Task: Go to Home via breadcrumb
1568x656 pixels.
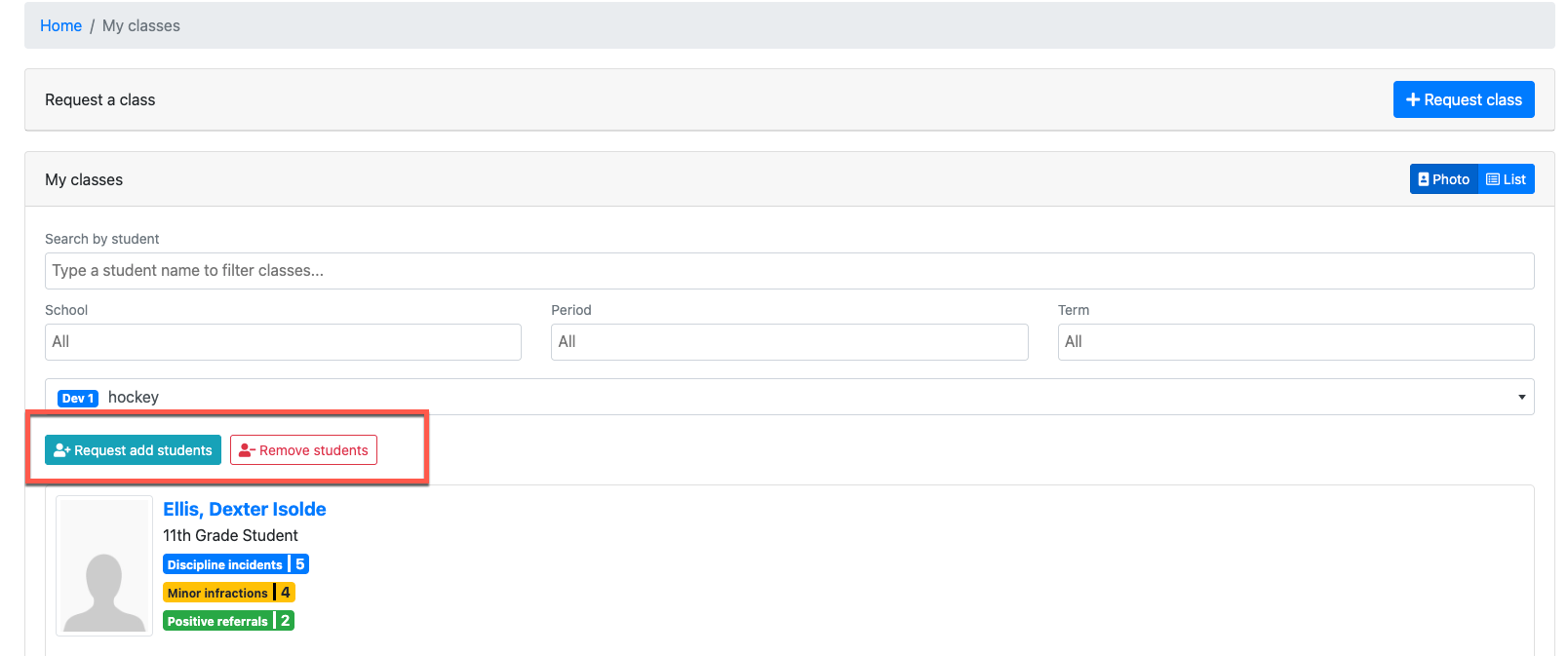Action: [60, 25]
